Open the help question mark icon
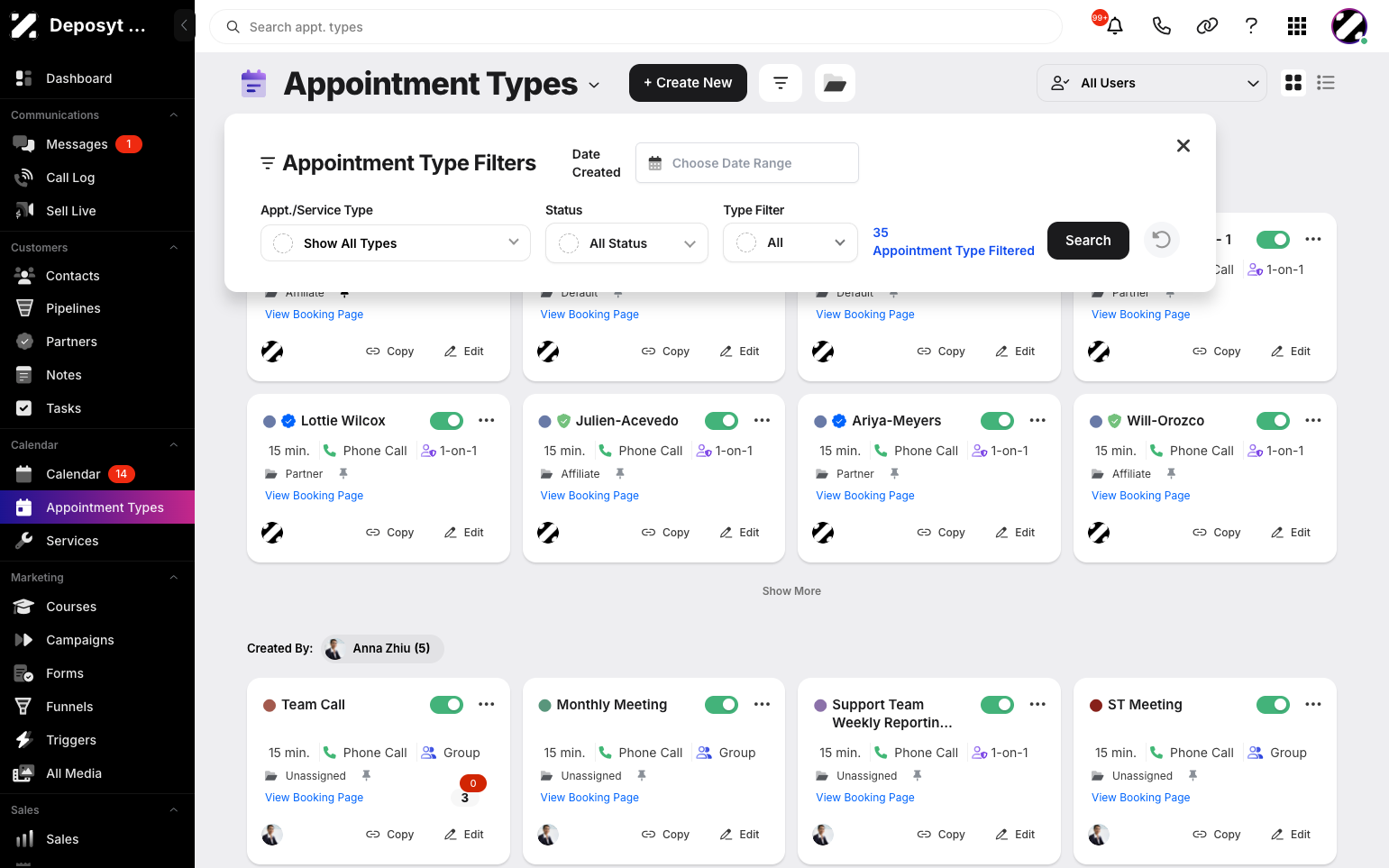 pos(1251,26)
